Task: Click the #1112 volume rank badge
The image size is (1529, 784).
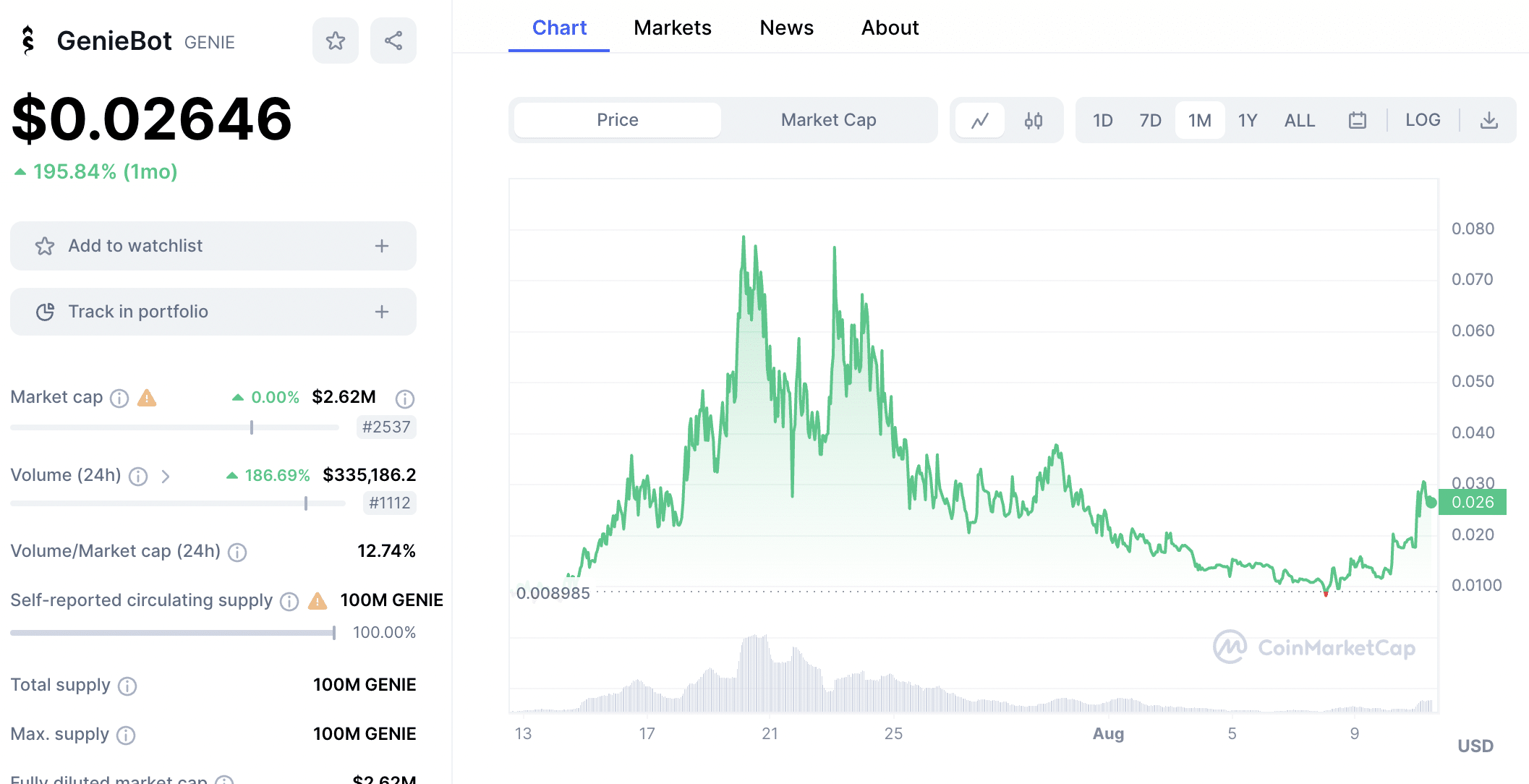Action: [390, 503]
